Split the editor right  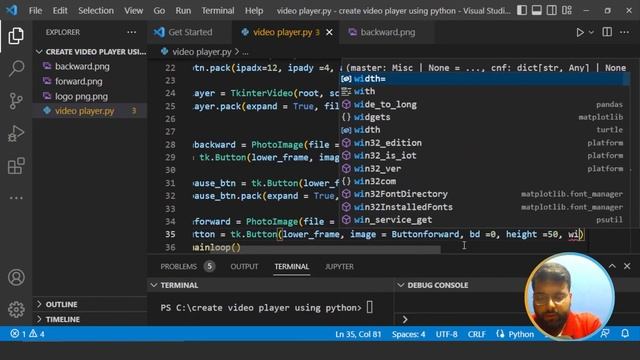(607, 32)
